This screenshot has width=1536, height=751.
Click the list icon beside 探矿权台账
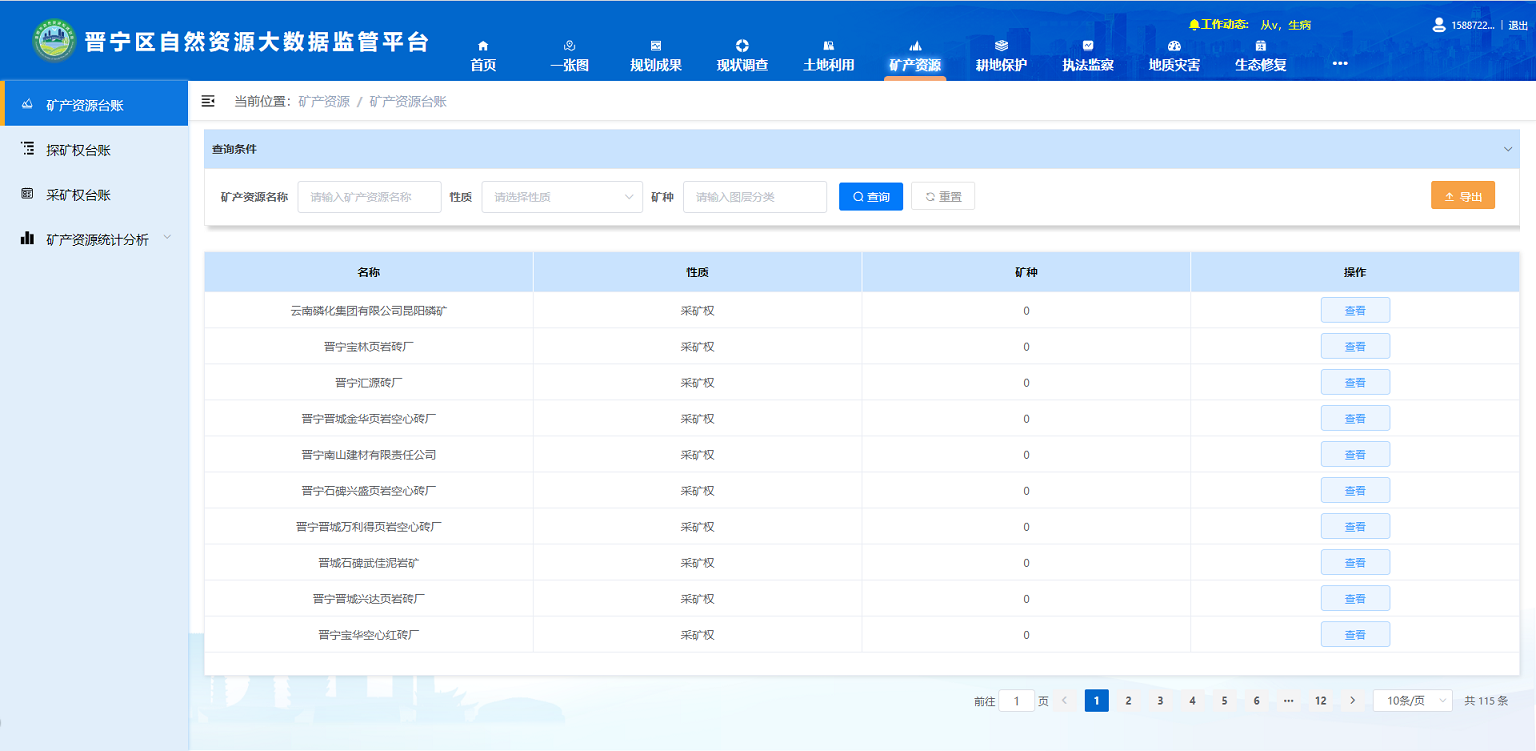[28, 149]
